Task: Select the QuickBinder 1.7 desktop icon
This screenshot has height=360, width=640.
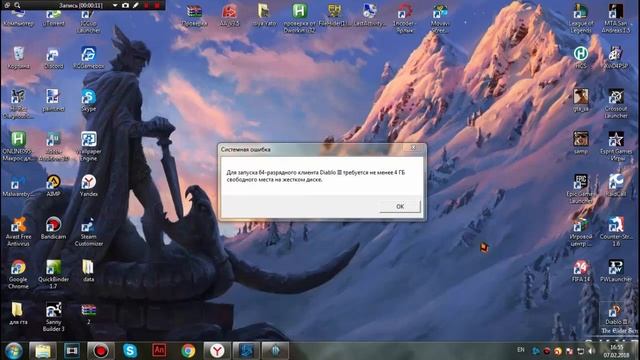Action: (53, 275)
